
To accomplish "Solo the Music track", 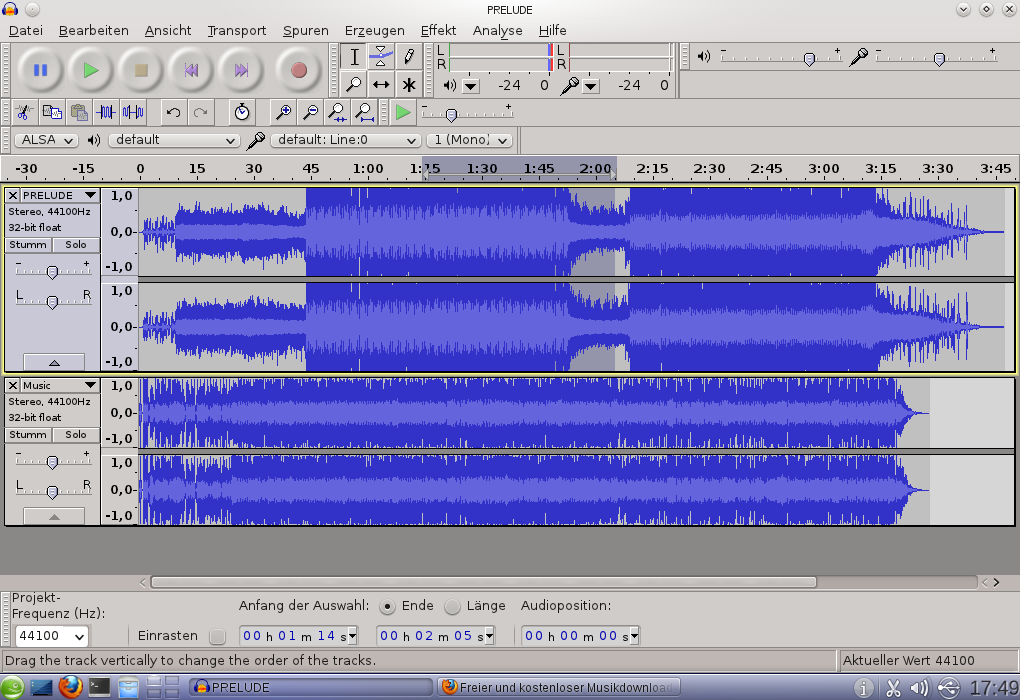I will pos(75,435).
